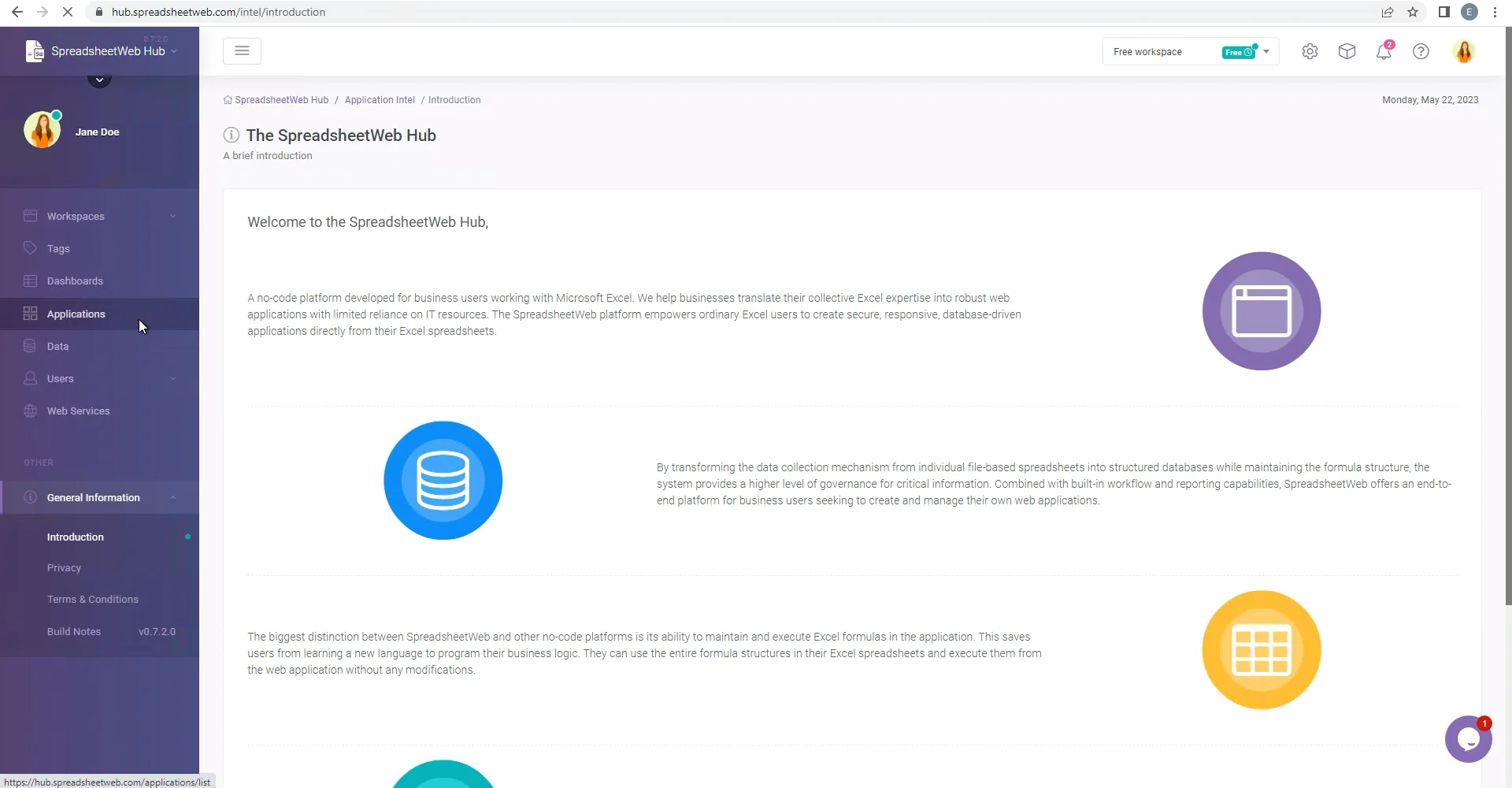This screenshot has width=1512, height=788.
Task: Click the SpreadsheetWeb Hub title dropdown
Action: coord(114,51)
